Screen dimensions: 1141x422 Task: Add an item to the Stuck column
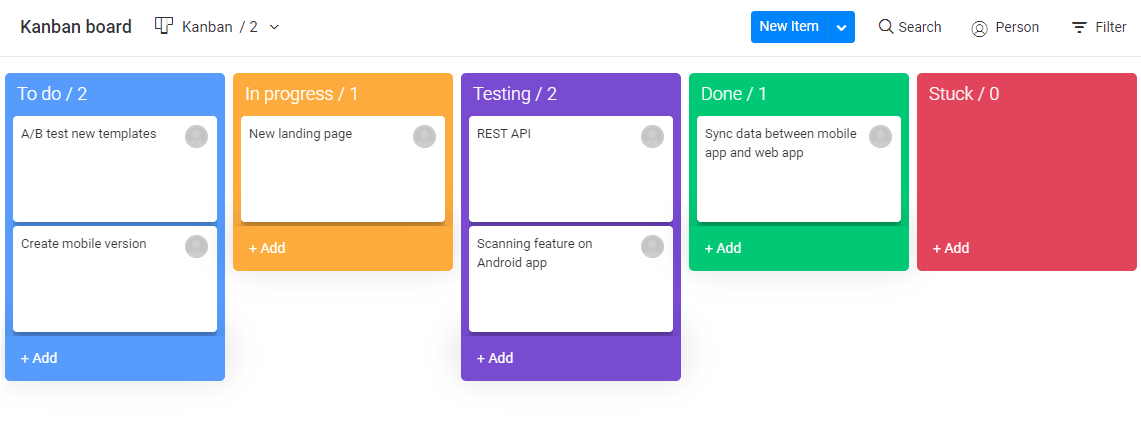click(x=951, y=248)
